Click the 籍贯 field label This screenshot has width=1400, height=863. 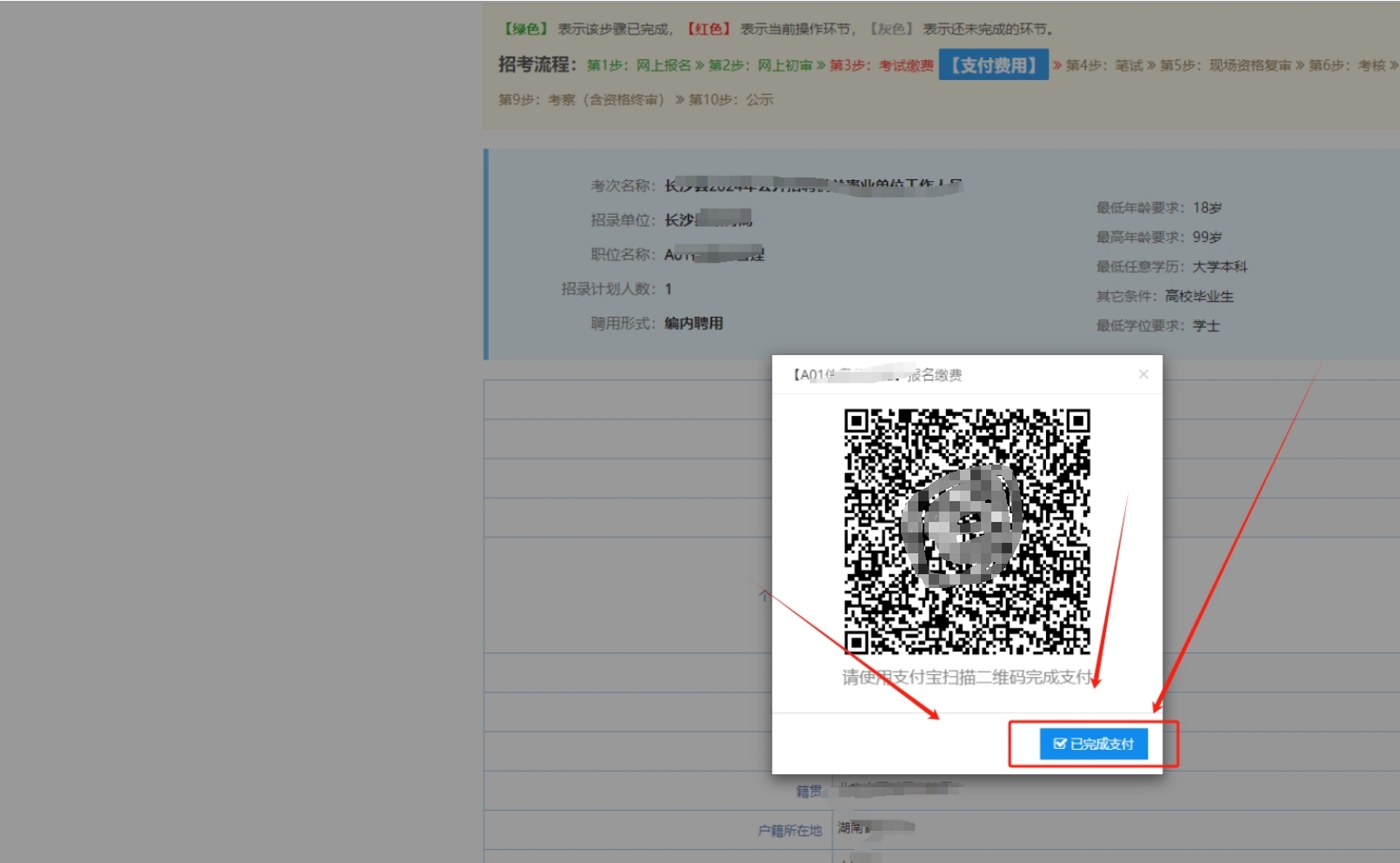coord(809,791)
